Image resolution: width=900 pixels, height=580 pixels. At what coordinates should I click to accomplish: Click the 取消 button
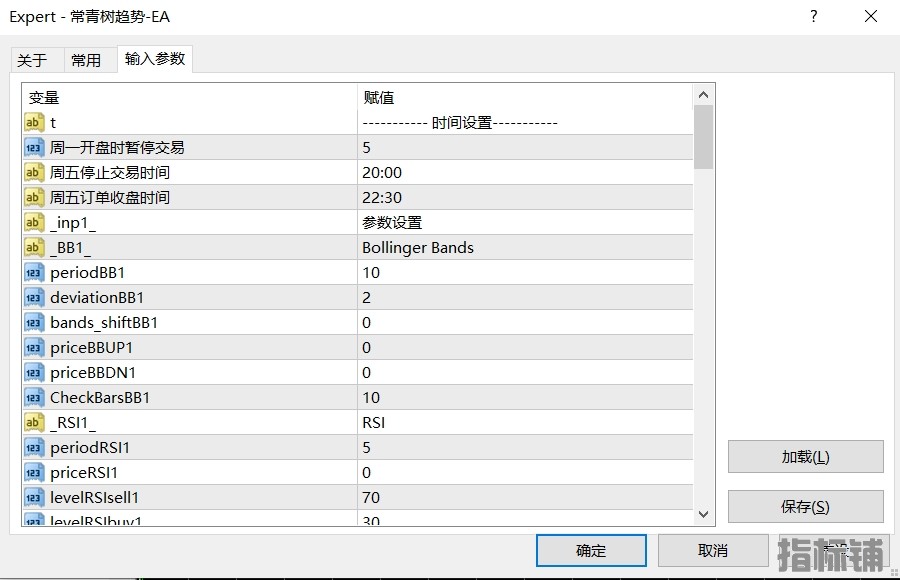(713, 551)
